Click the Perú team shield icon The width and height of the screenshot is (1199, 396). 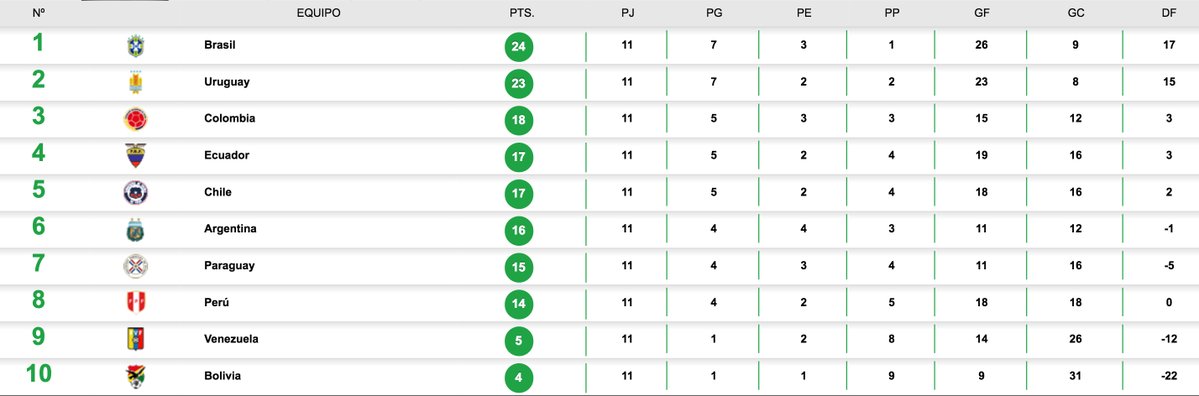[x=135, y=303]
